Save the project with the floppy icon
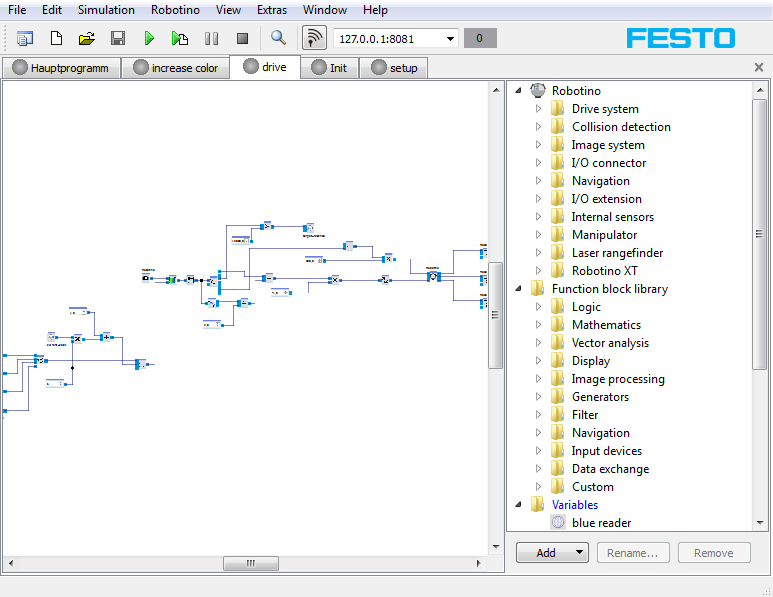This screenshot has height=597, width=773. [x=118, y=38]
